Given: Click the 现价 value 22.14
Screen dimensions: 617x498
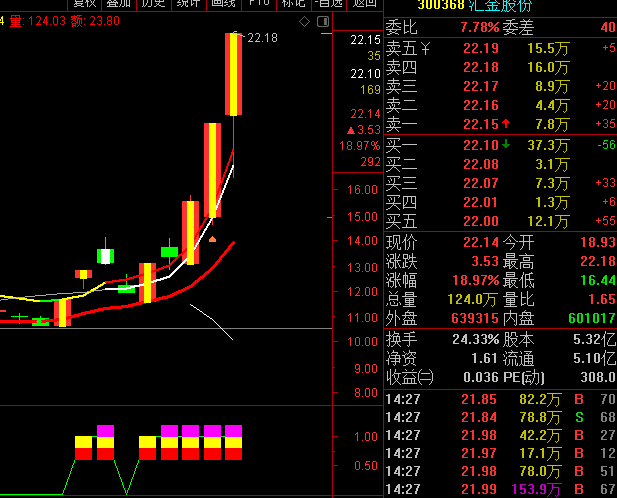Looking at the screenshot, I should (481, 242).
